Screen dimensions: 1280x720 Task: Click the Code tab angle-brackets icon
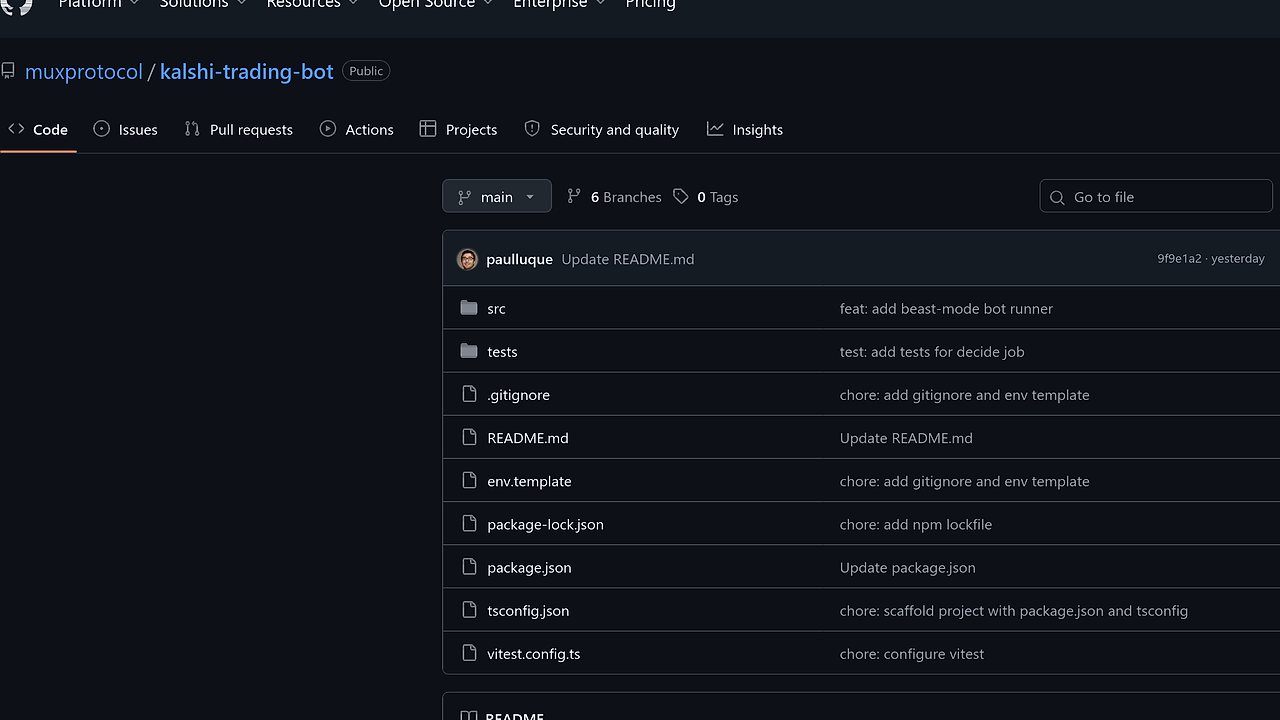point(16,129)
